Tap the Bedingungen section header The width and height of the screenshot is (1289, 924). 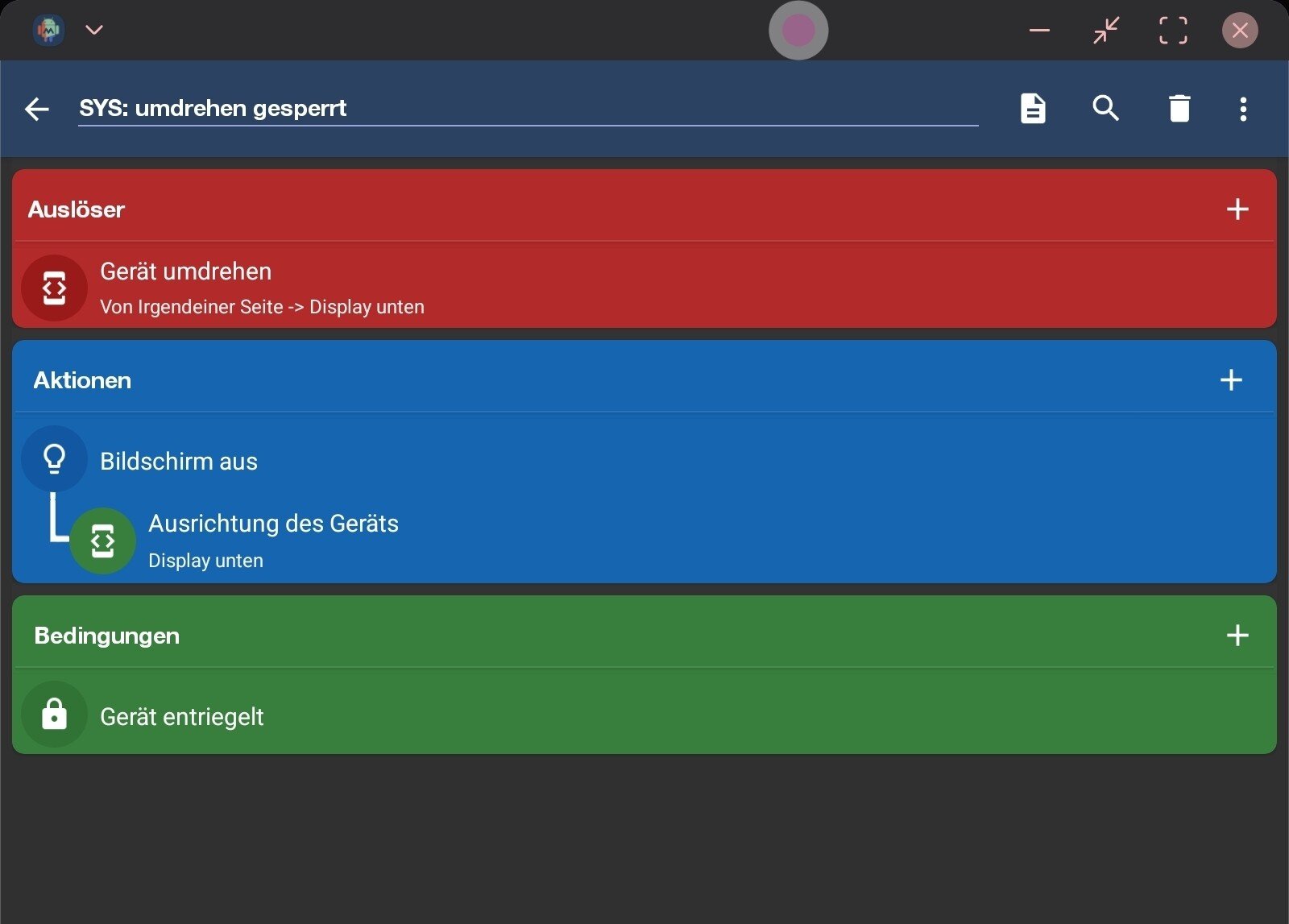pos(106,636)
